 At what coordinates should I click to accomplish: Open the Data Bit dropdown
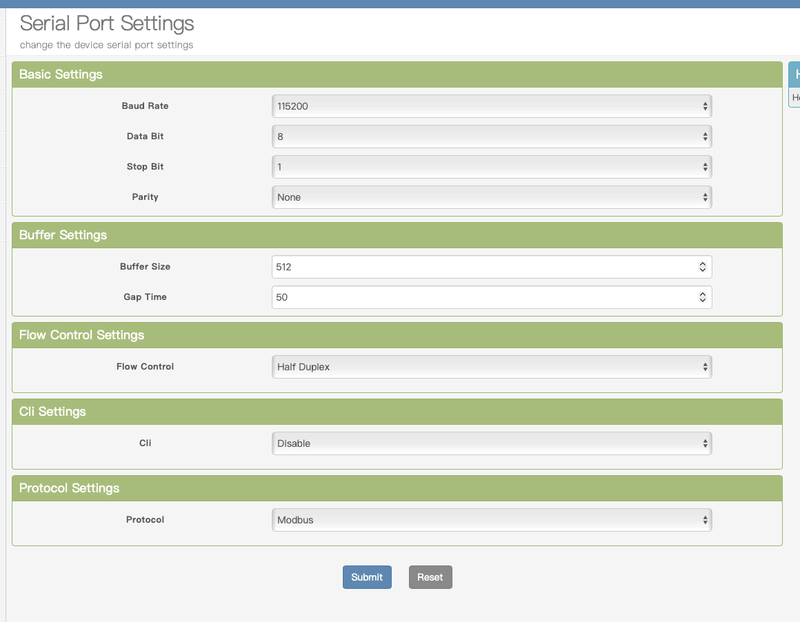(x=491, y=136)
